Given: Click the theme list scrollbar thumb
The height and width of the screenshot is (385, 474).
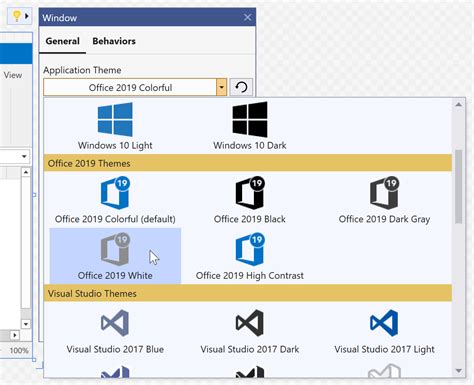Looking at the screenshot, I should (x=459, y=187).
